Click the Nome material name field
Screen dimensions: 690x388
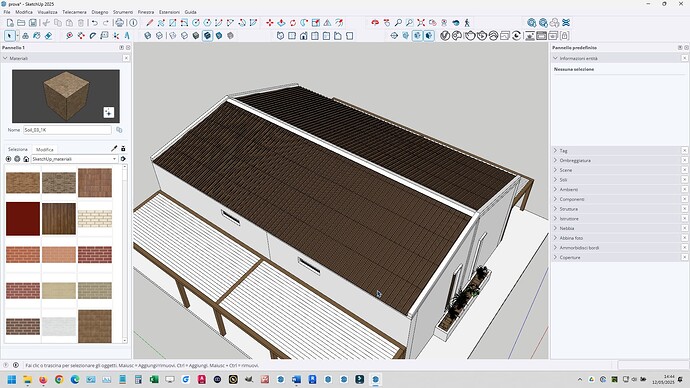(67, 130)
